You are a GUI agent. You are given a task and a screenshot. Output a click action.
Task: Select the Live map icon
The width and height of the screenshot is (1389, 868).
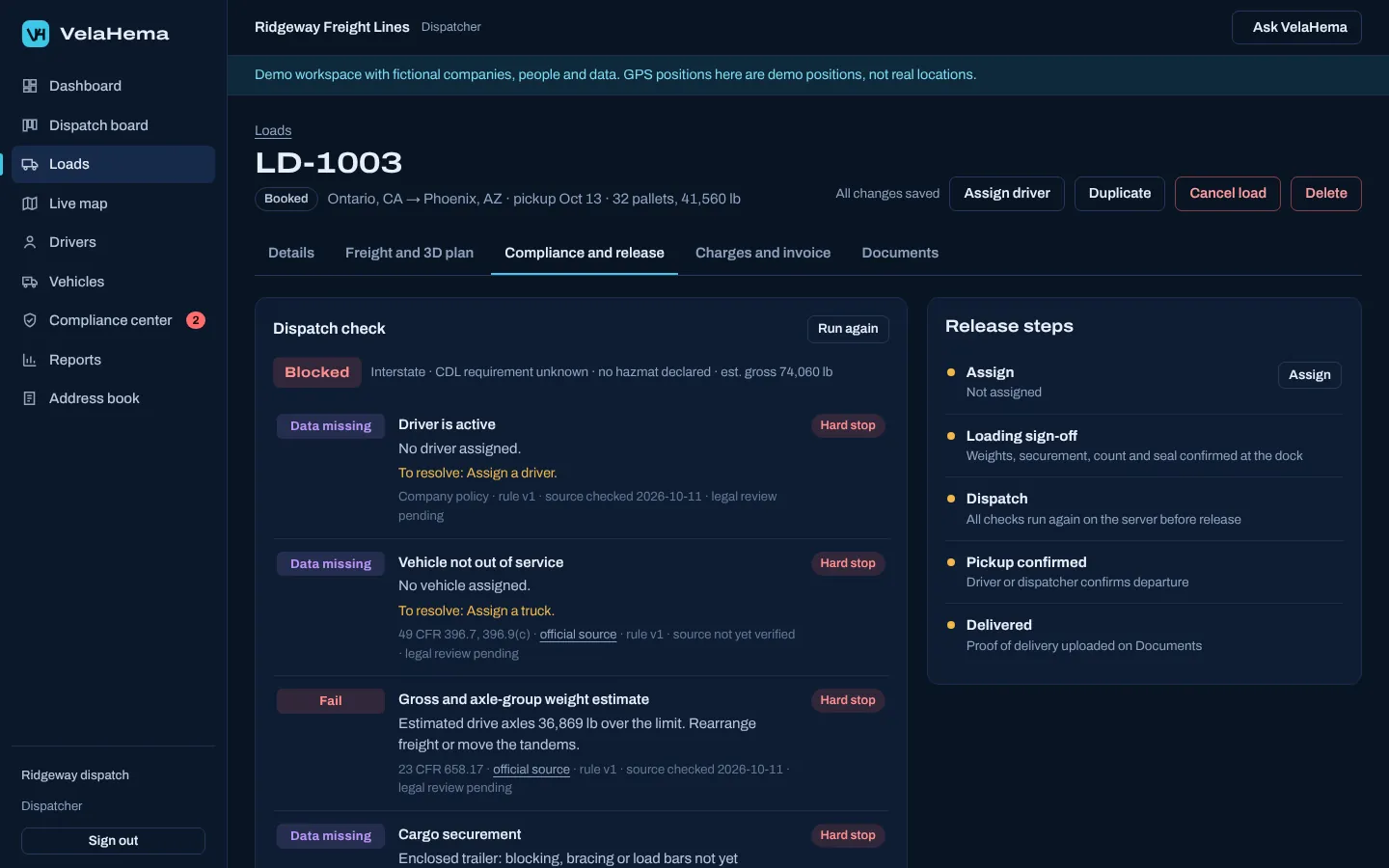click(x=30, y=203)
